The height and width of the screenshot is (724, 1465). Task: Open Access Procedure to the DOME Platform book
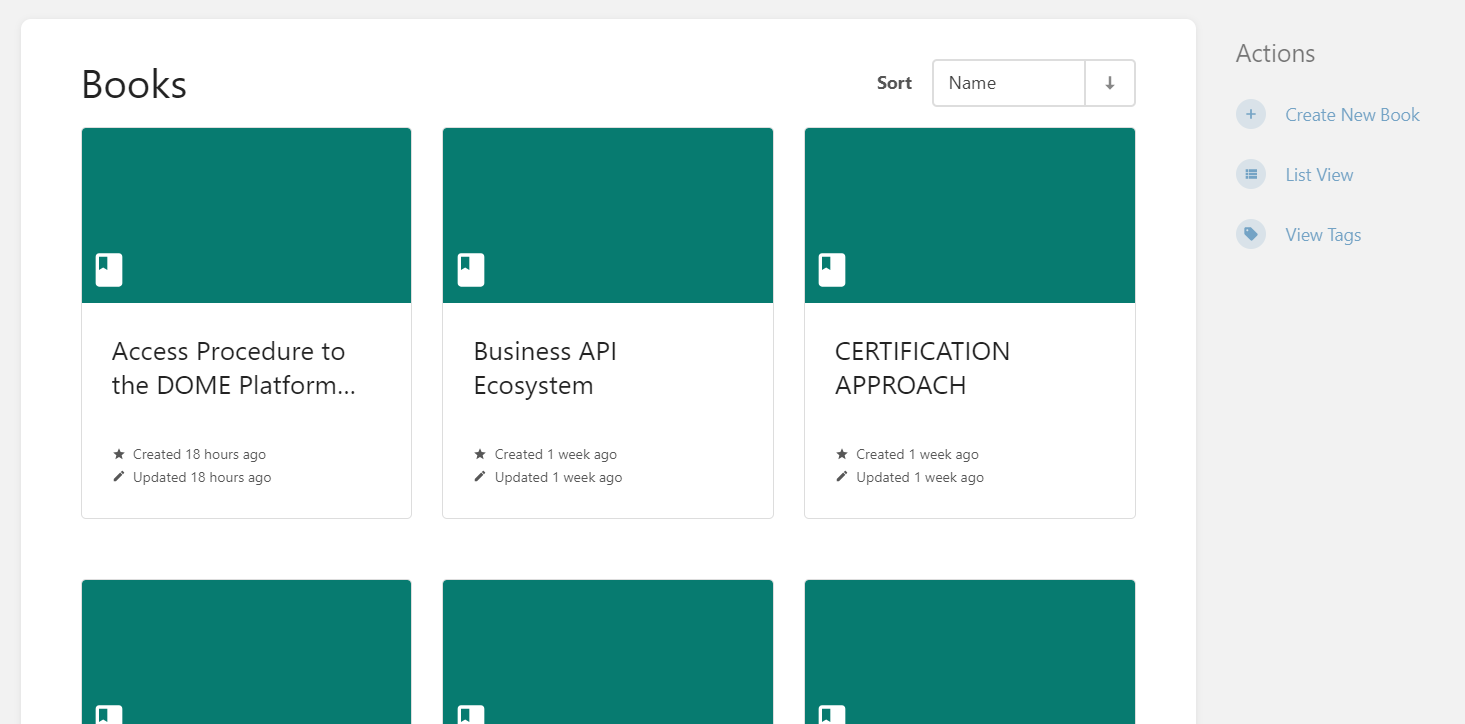coord(233,368)
